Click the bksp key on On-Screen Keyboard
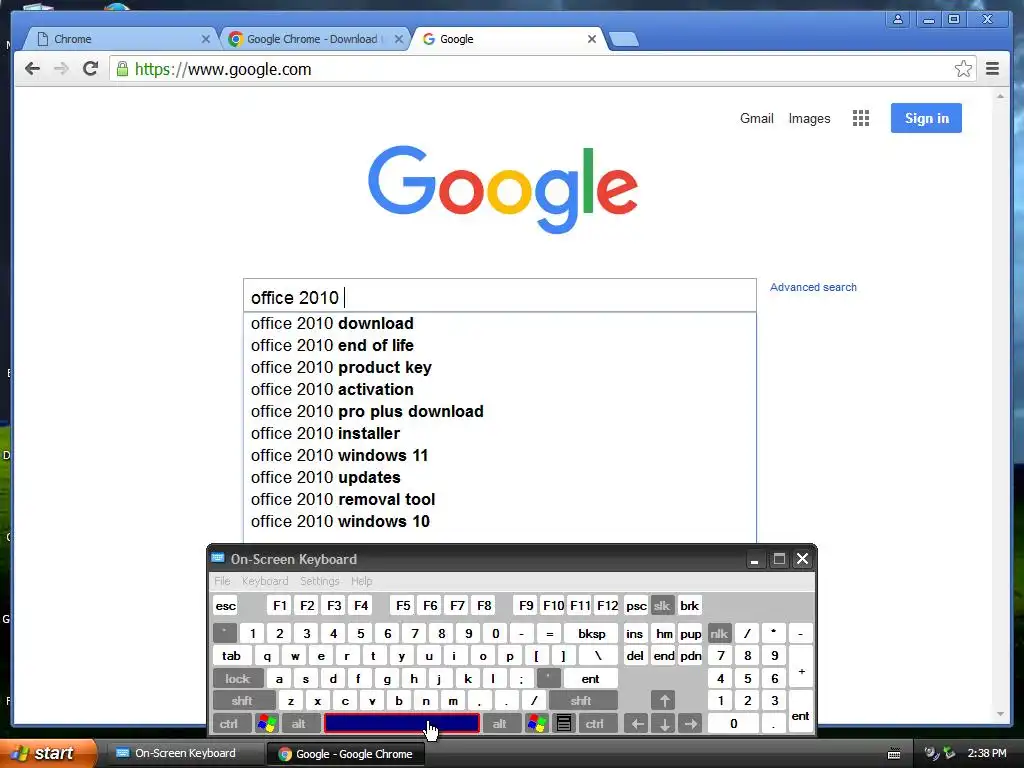This screenshot has width=1024, height=768. pyautogui.click(x=592, y=633)
